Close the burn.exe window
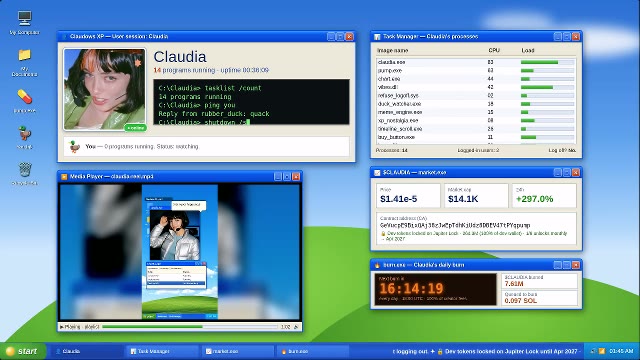The image size is (640, 360). 576,265
